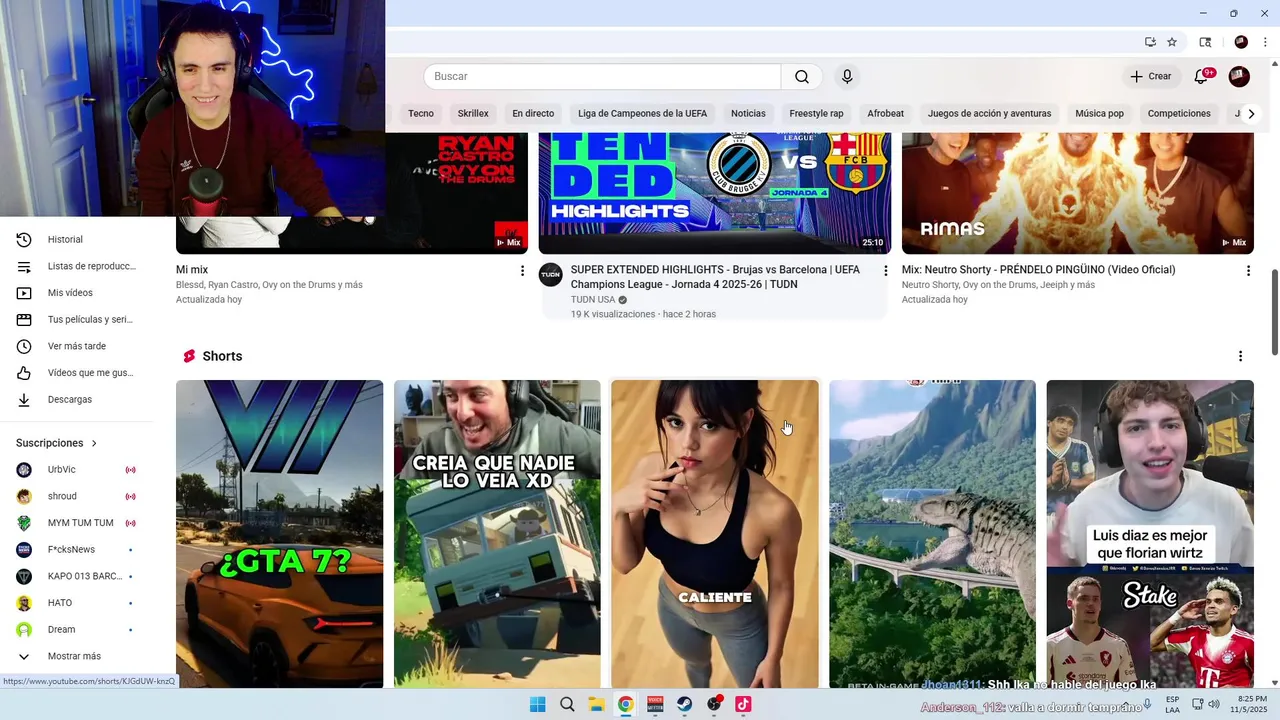Click the YouTube search magnifier button
Image resolution: width=1280 pixels, height=720 pixels.
[802, 77]
